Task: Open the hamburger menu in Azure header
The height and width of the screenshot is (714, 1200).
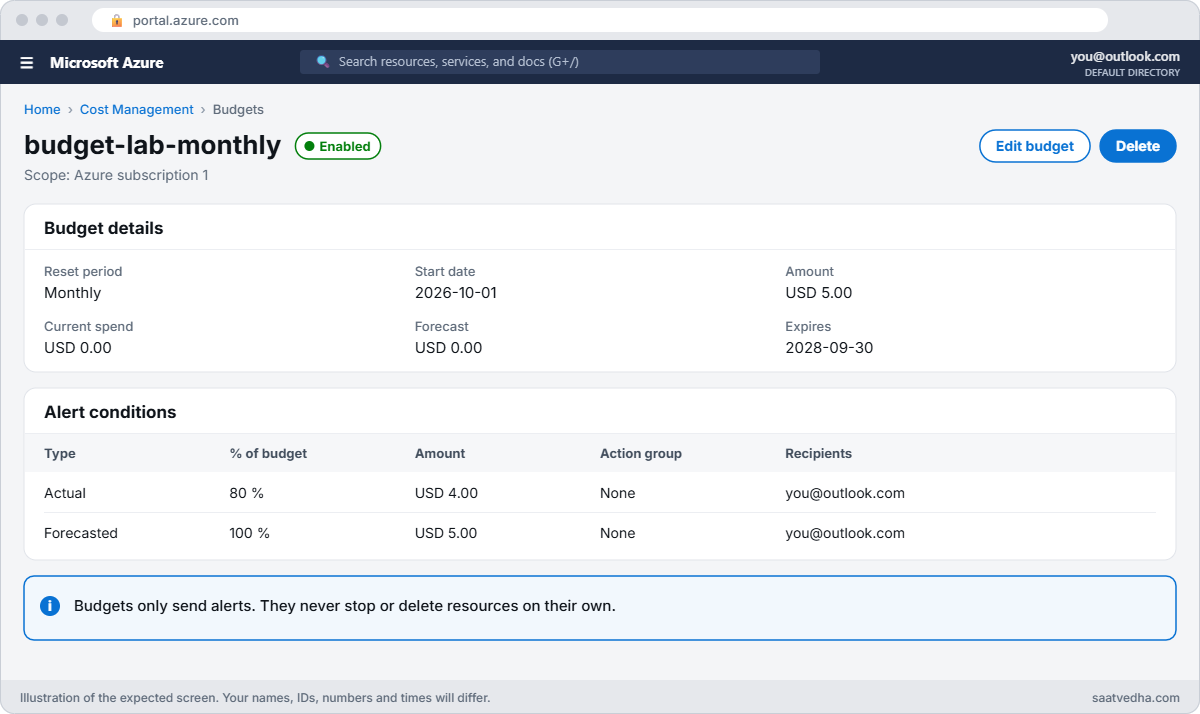Action: pos(27,62)
